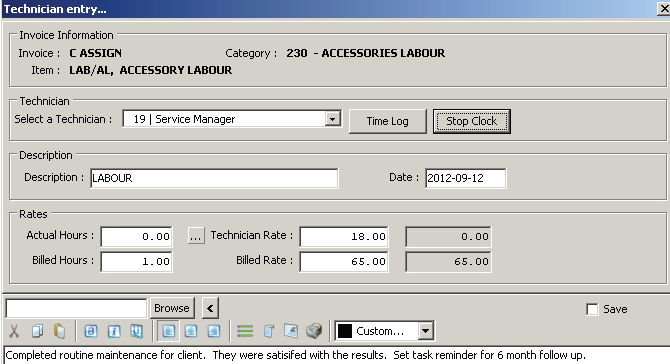670x364 pixels.
Task: Click the ellipsis button near Actual Hours
Action: click(196, 236)
